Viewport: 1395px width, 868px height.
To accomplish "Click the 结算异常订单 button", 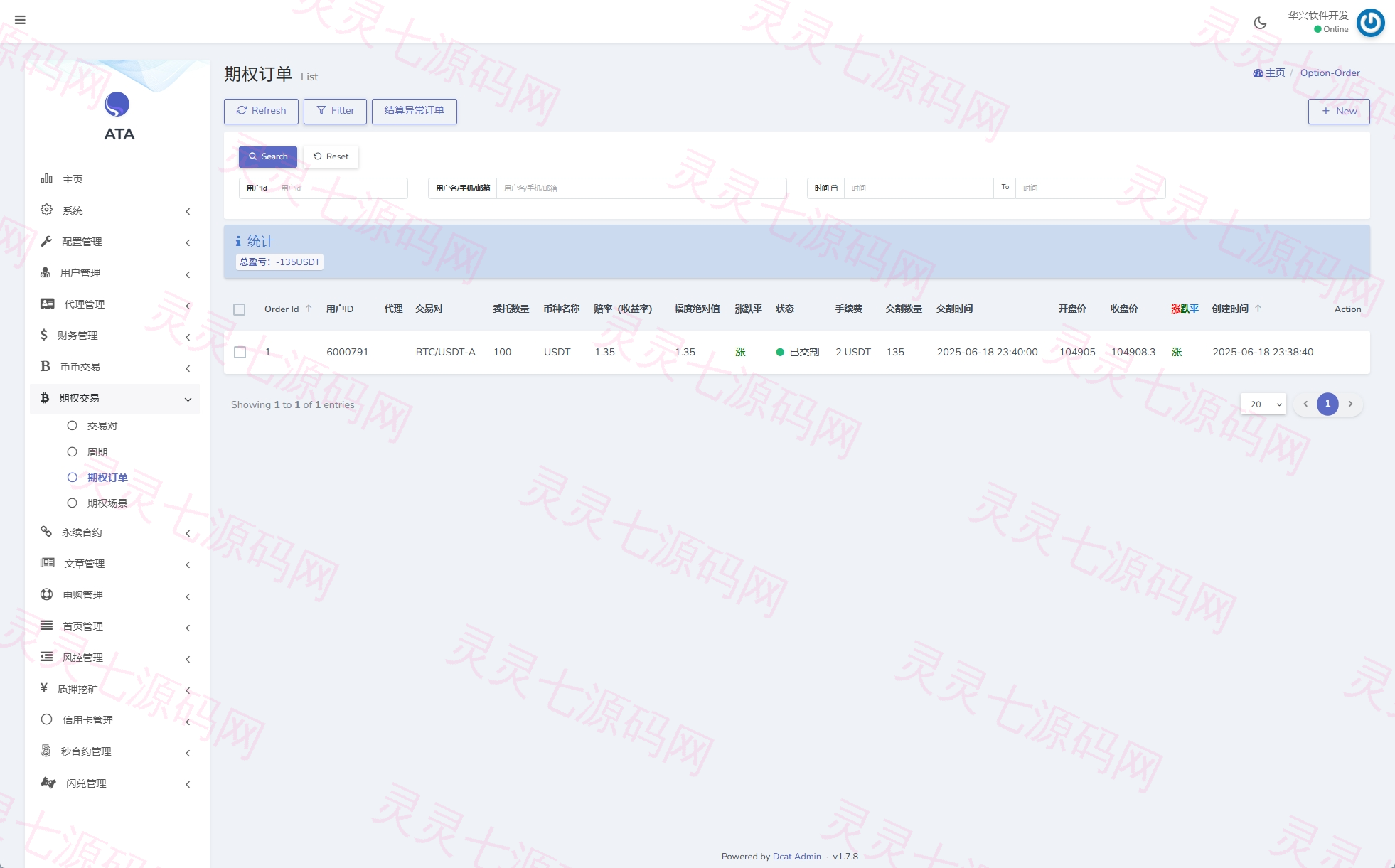I will pos(414,111).
